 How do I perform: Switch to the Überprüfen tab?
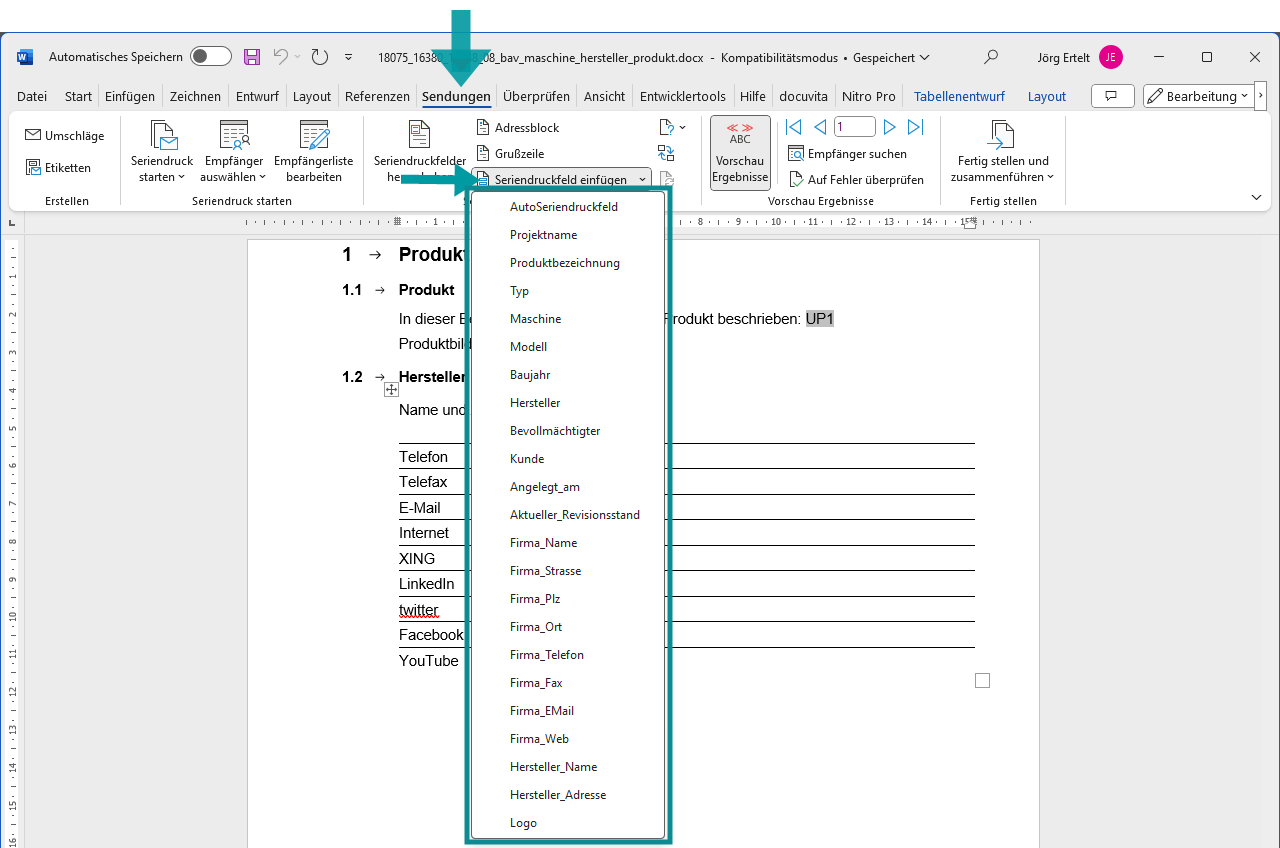click(x=536, y=97)
